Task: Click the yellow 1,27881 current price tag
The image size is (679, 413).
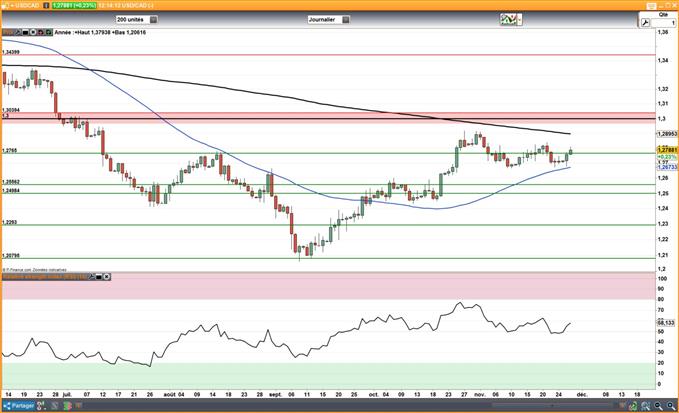Action: (667, 150)
